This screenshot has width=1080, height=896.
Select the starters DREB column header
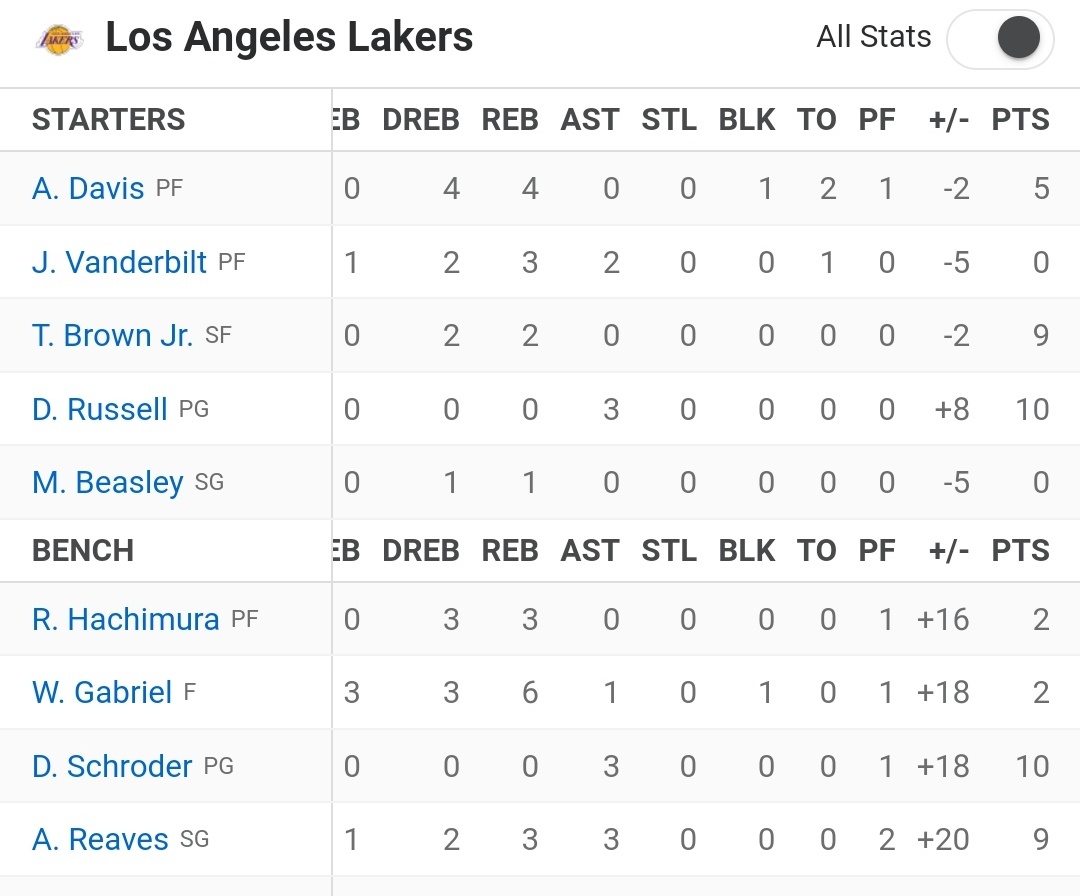click(421, 120)
